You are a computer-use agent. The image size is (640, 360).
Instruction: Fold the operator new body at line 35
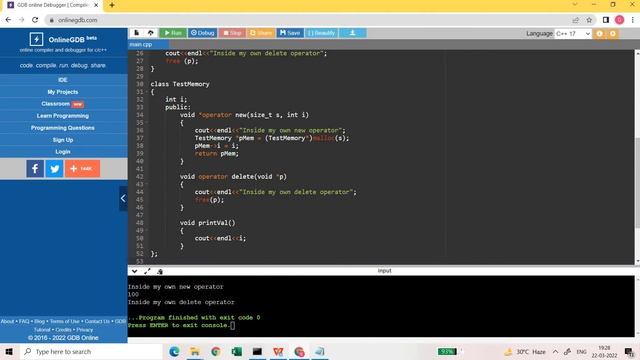(147, 122)
